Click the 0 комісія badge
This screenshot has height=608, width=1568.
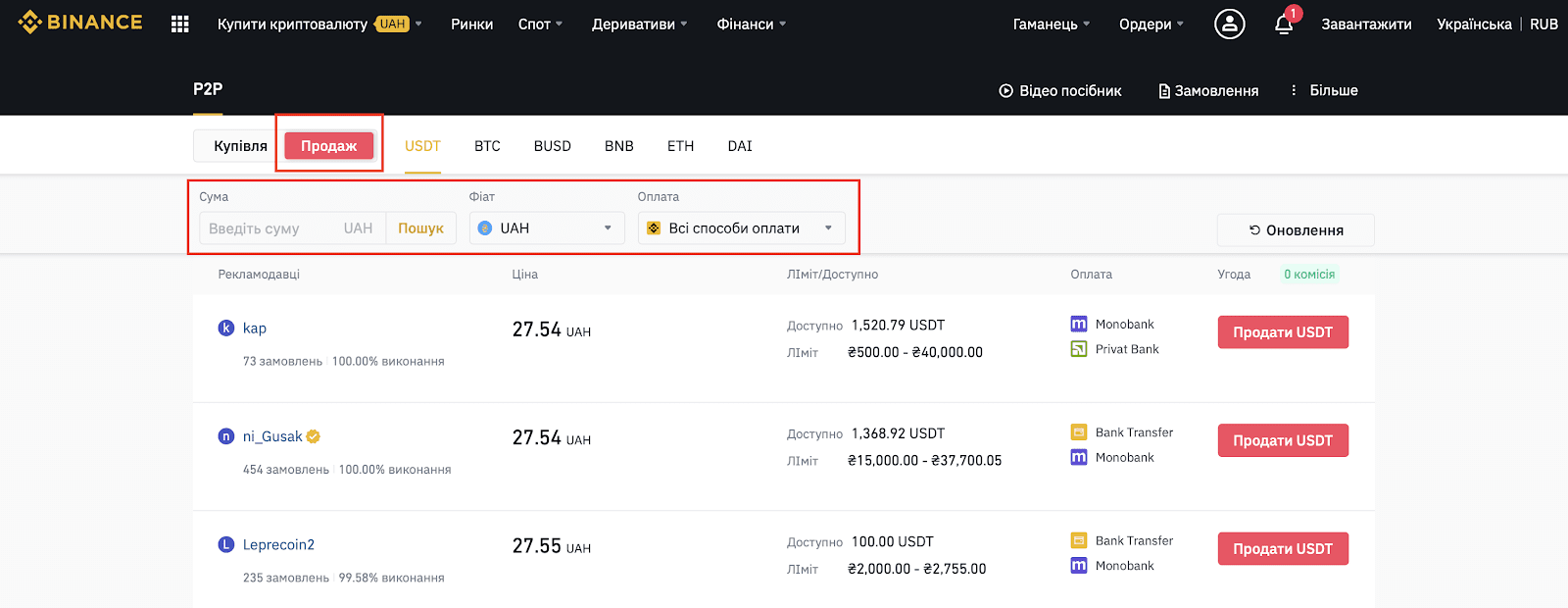click(1309, 275)
